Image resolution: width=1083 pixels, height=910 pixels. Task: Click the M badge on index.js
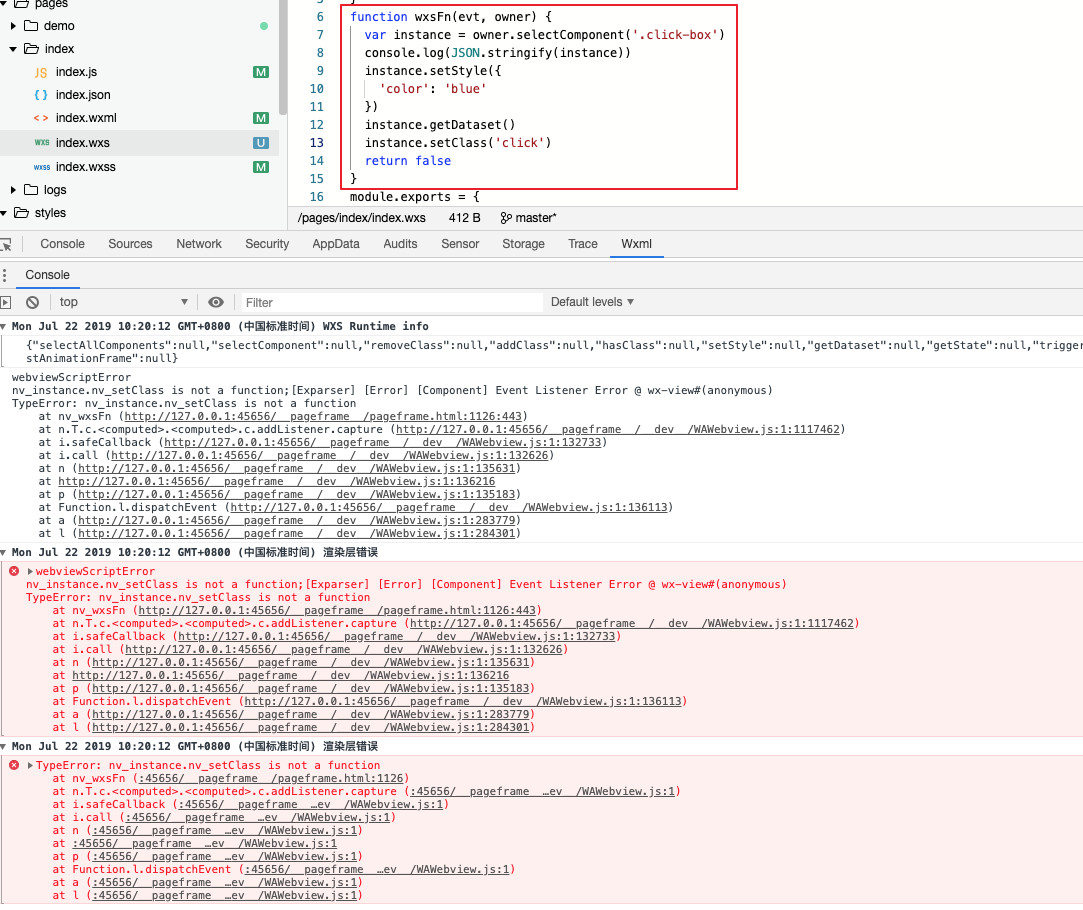[x=261, y=72]
